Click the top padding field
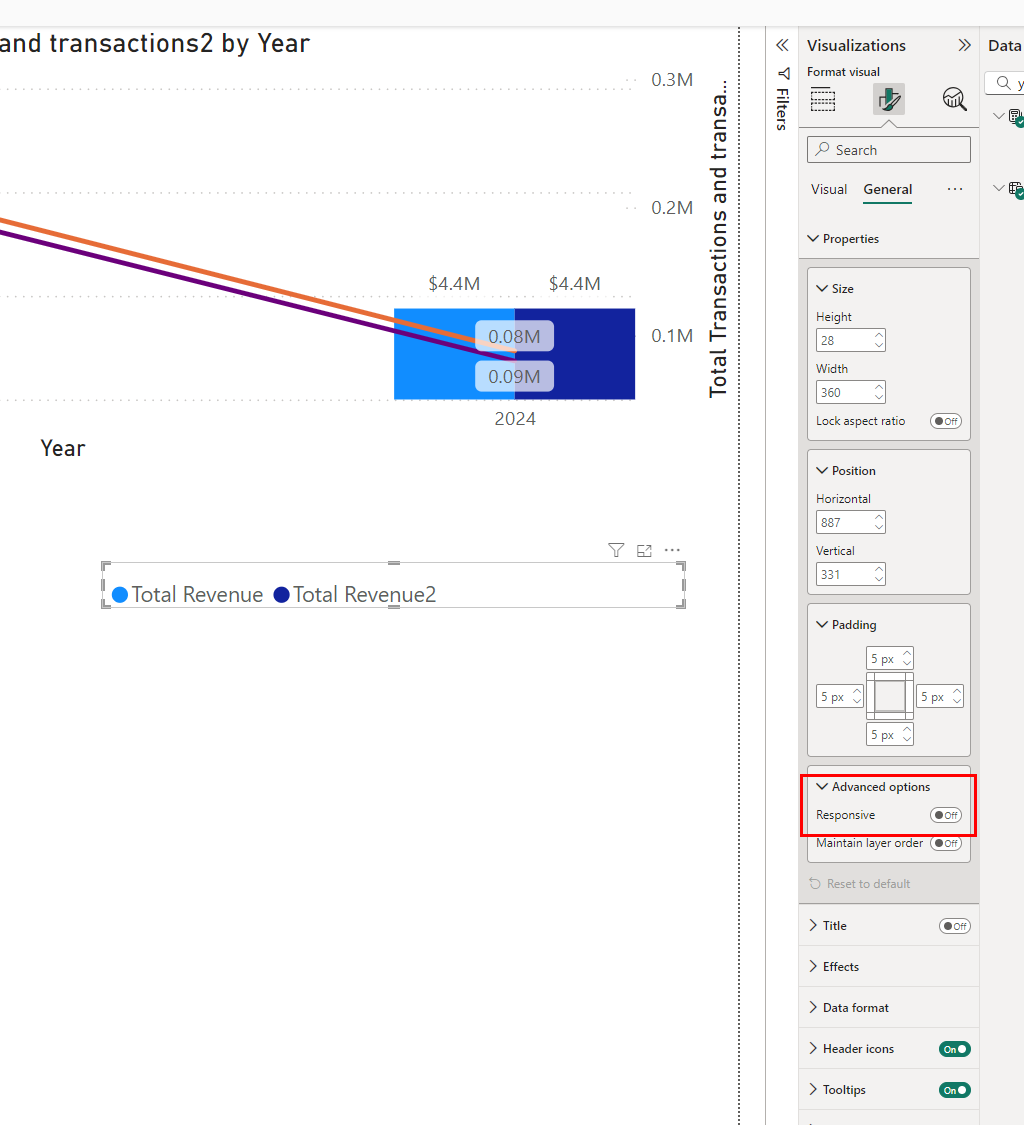Screen dimensions: 1024x1125 889,659
